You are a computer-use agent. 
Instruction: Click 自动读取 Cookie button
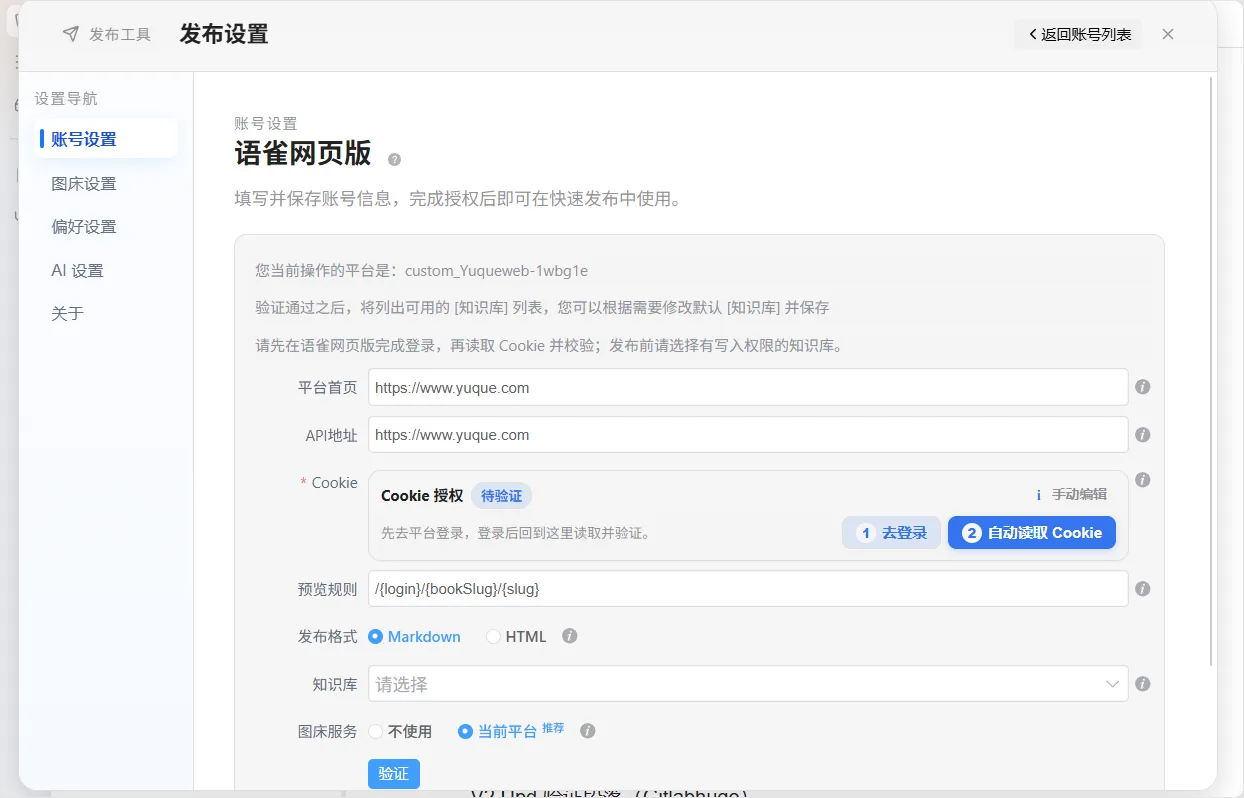[1032, 533]
